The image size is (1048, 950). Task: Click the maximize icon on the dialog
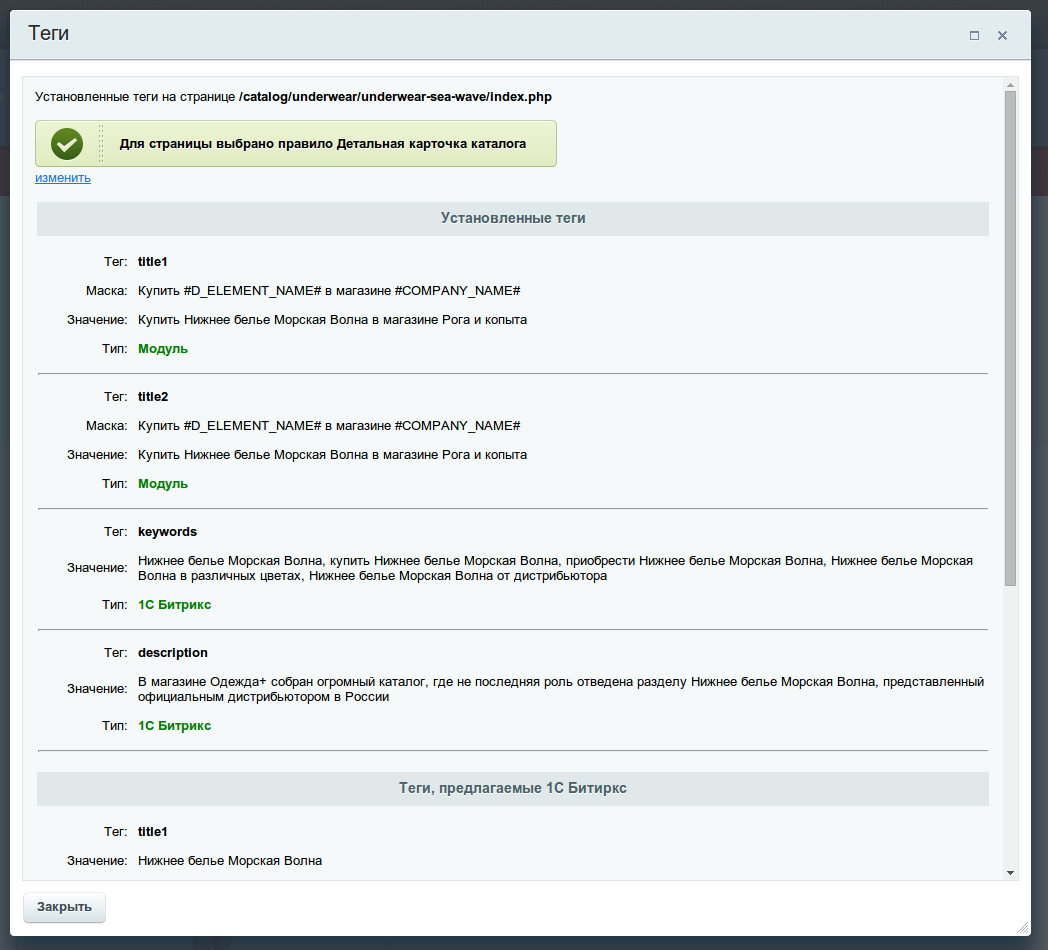(x=973, y=34)
